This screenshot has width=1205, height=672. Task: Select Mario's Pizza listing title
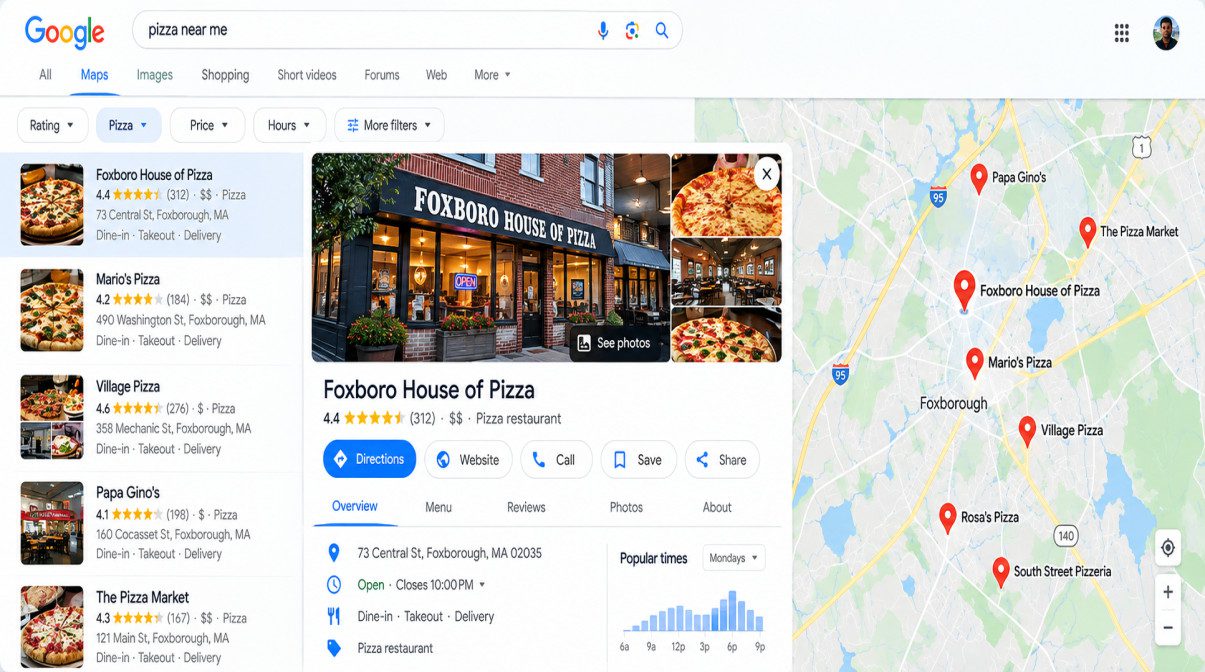tap(128, 279)
